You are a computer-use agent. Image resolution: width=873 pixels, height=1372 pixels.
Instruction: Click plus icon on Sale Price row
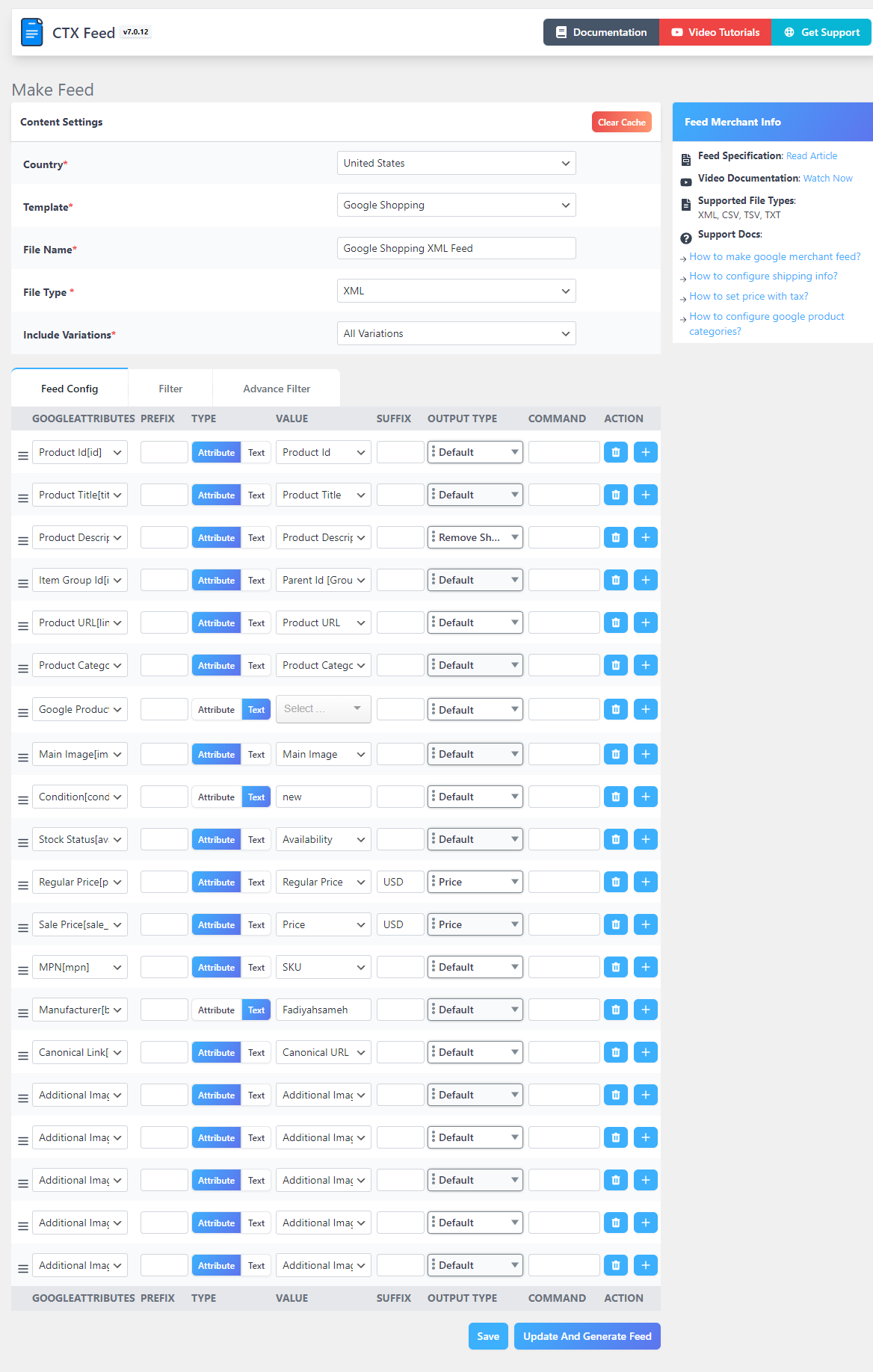pos(645,924)
